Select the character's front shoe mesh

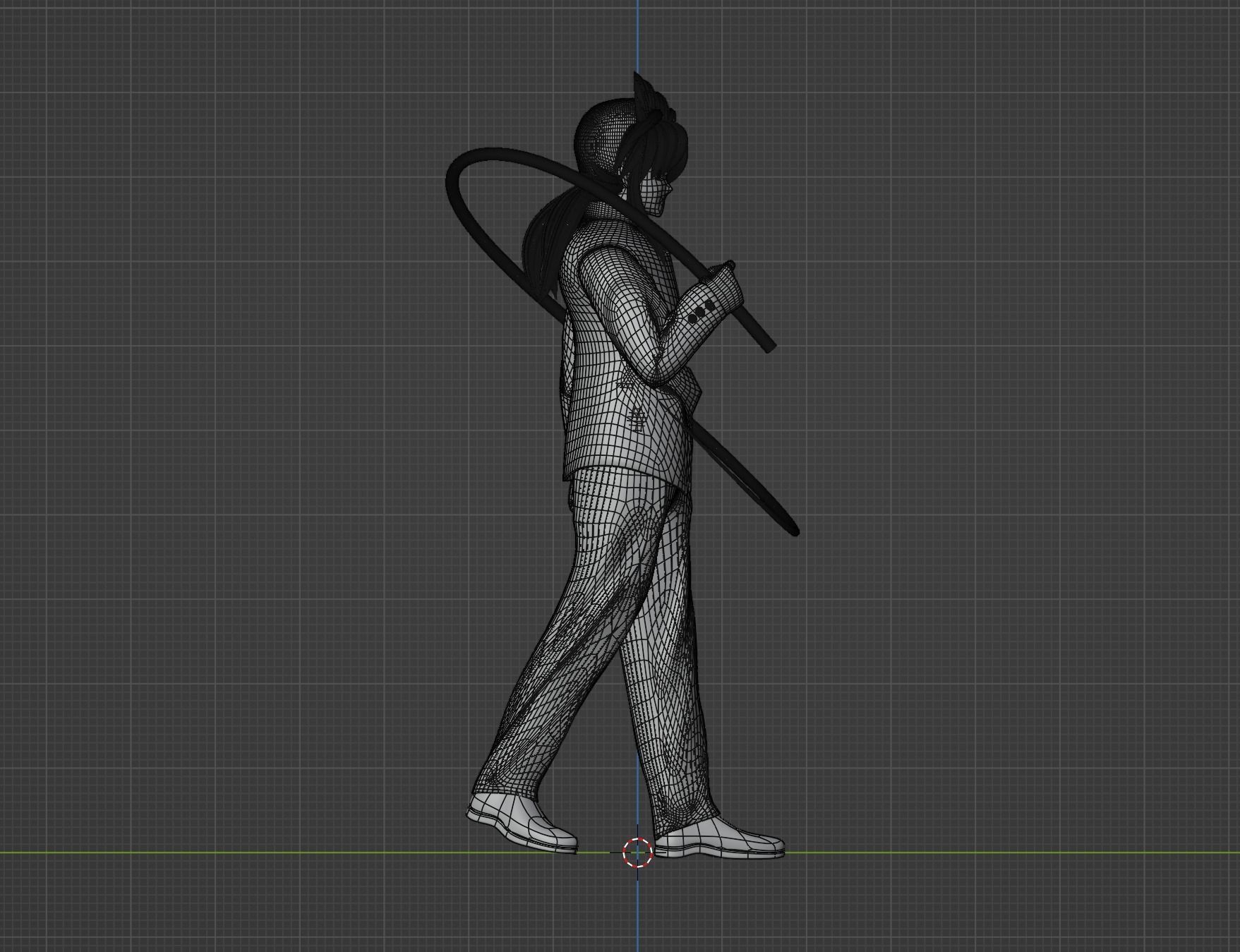point(720,839)
